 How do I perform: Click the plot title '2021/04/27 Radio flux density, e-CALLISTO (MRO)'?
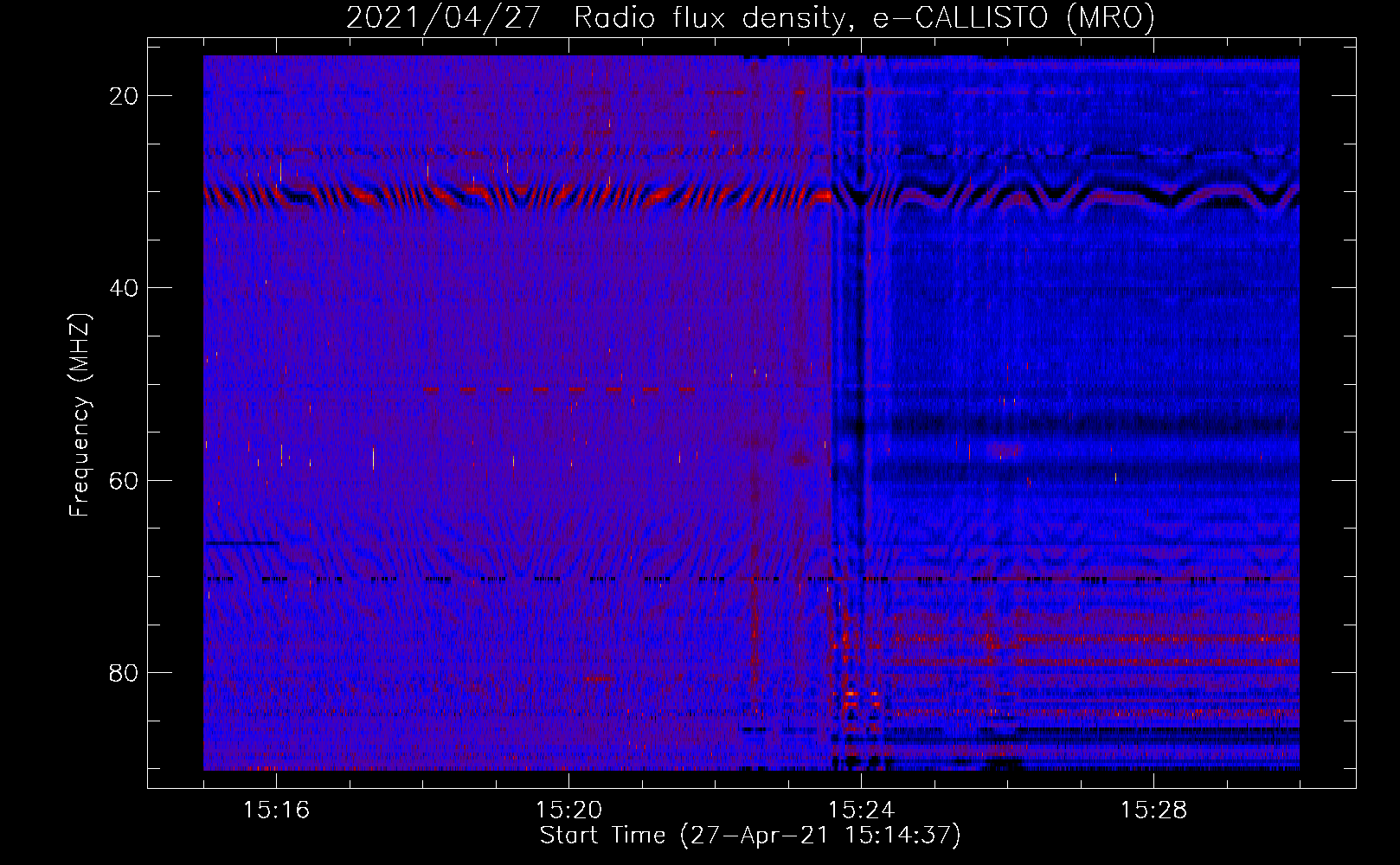coord(750,18)
